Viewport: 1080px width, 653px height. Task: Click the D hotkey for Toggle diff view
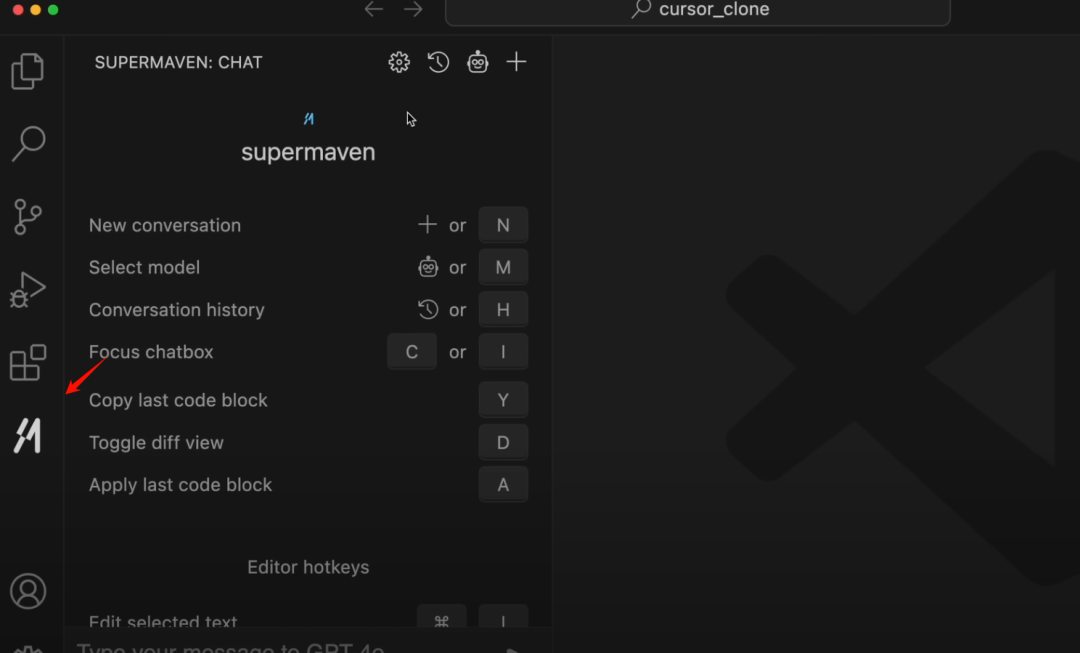click(x=503, y=442)
